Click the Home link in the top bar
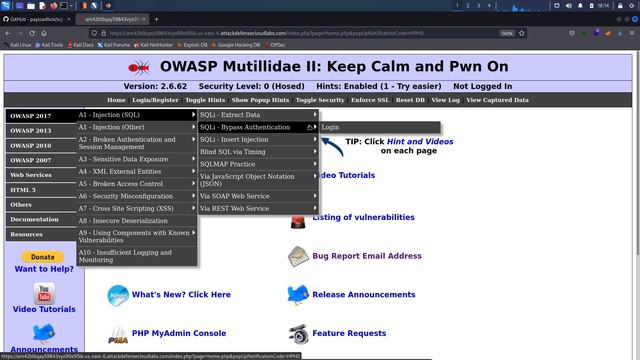 click(116, 100)
